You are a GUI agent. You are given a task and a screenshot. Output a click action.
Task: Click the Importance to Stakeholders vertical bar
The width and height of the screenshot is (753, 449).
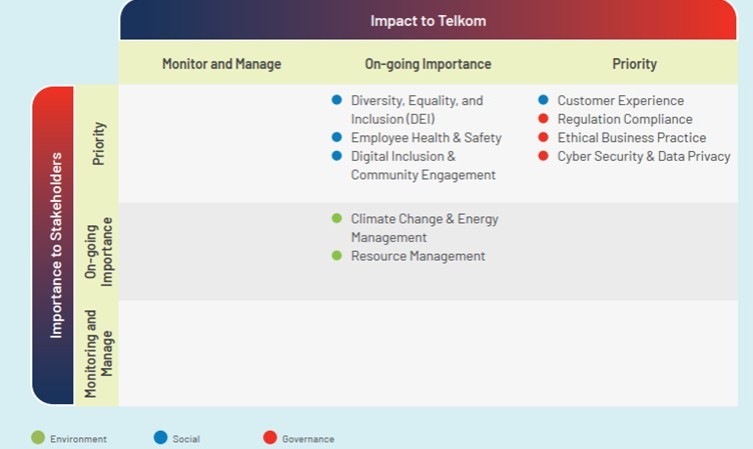coord(53,245)
